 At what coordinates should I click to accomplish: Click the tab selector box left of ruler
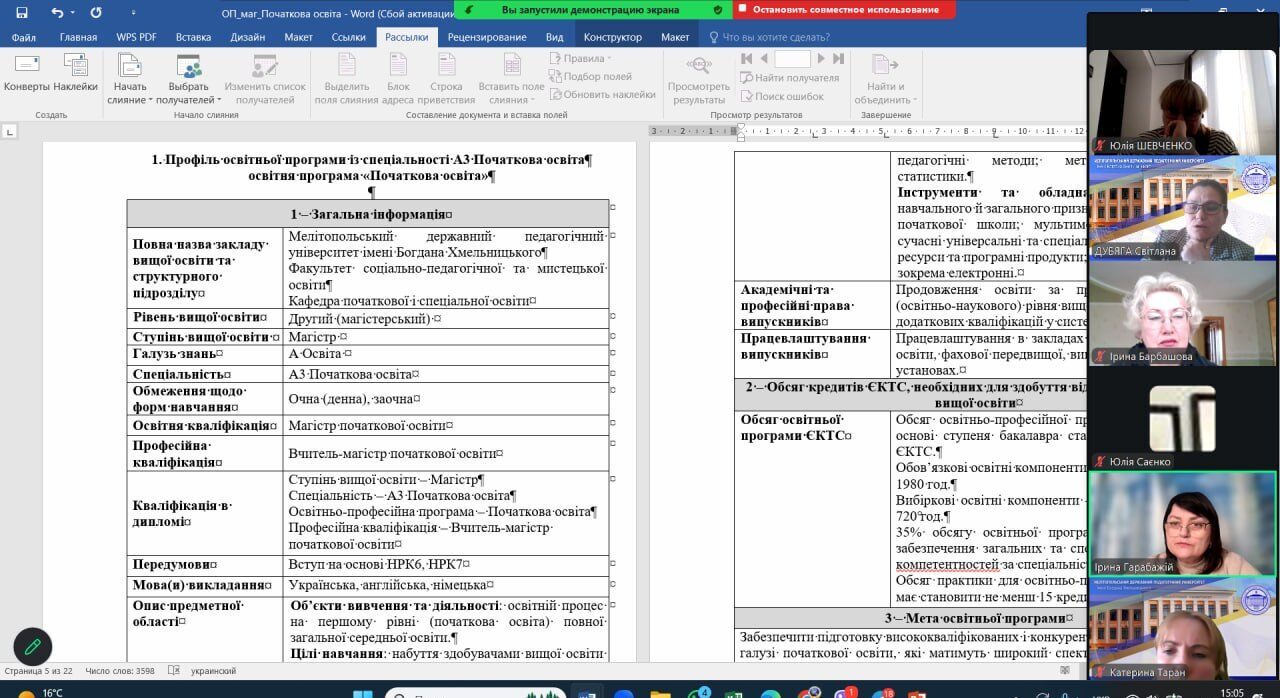pos(10,131)
